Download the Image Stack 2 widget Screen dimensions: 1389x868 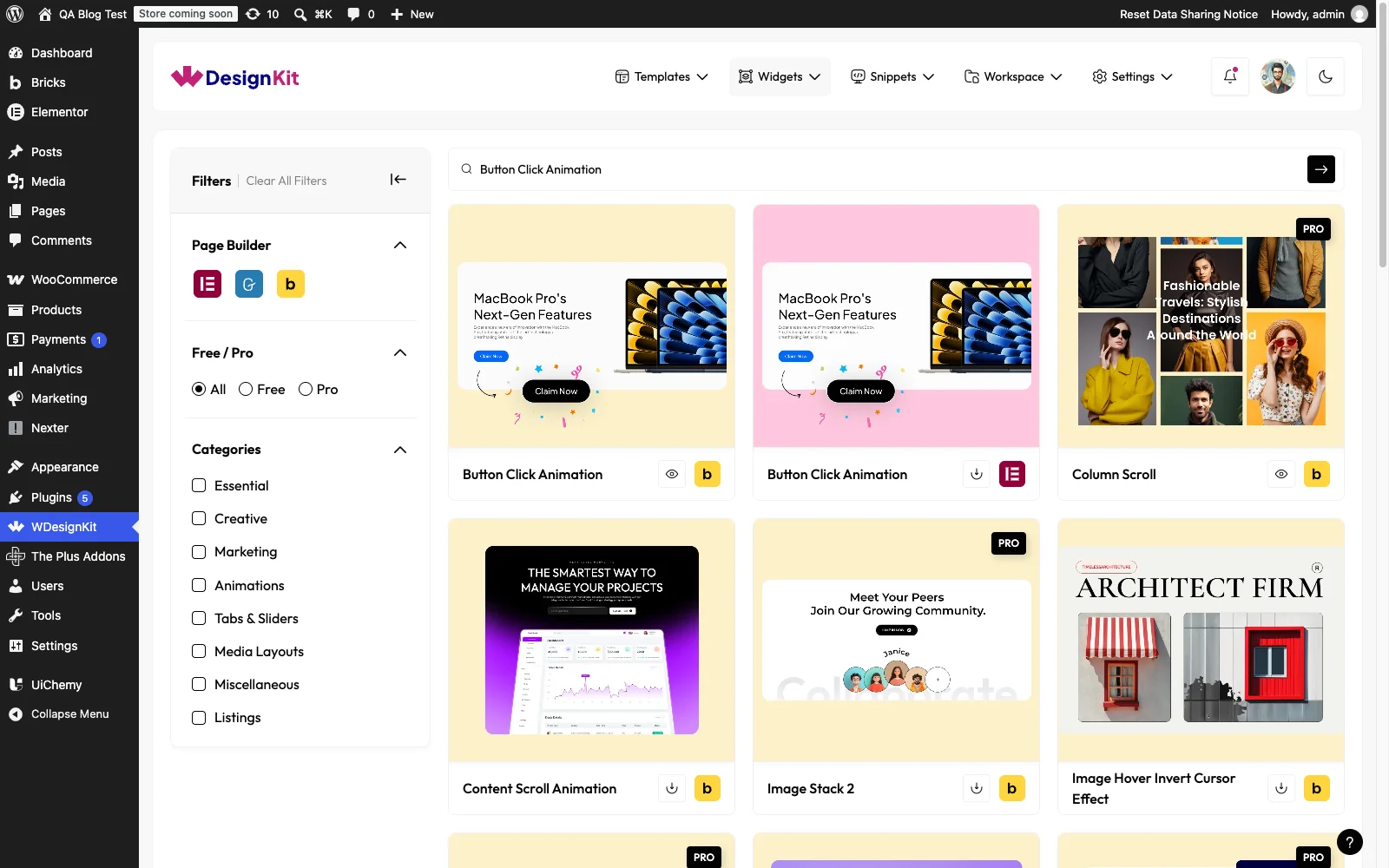click(977, 788)
